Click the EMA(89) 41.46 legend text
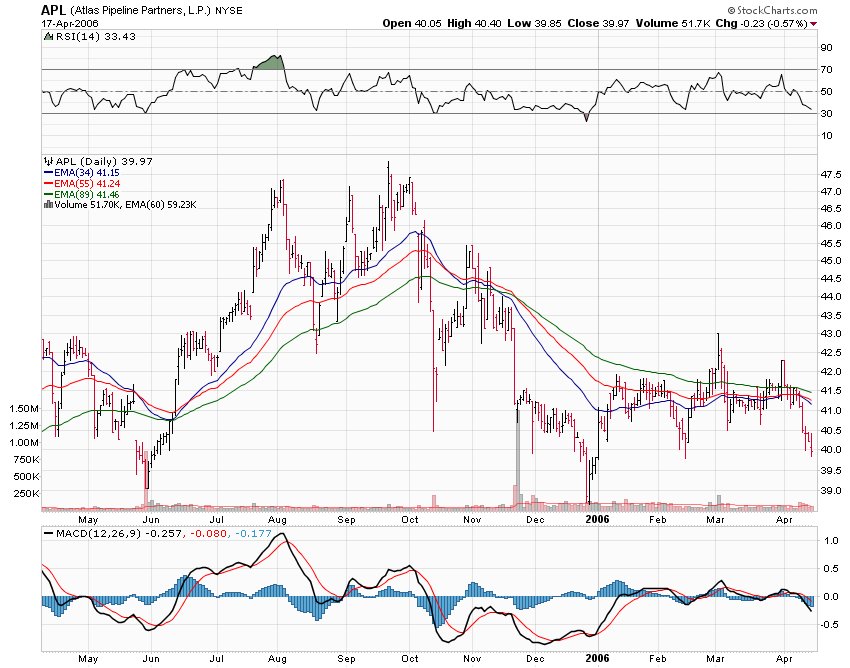Image resolution: width=850 pixels, height=668 pixels. [x=87, y=194]
